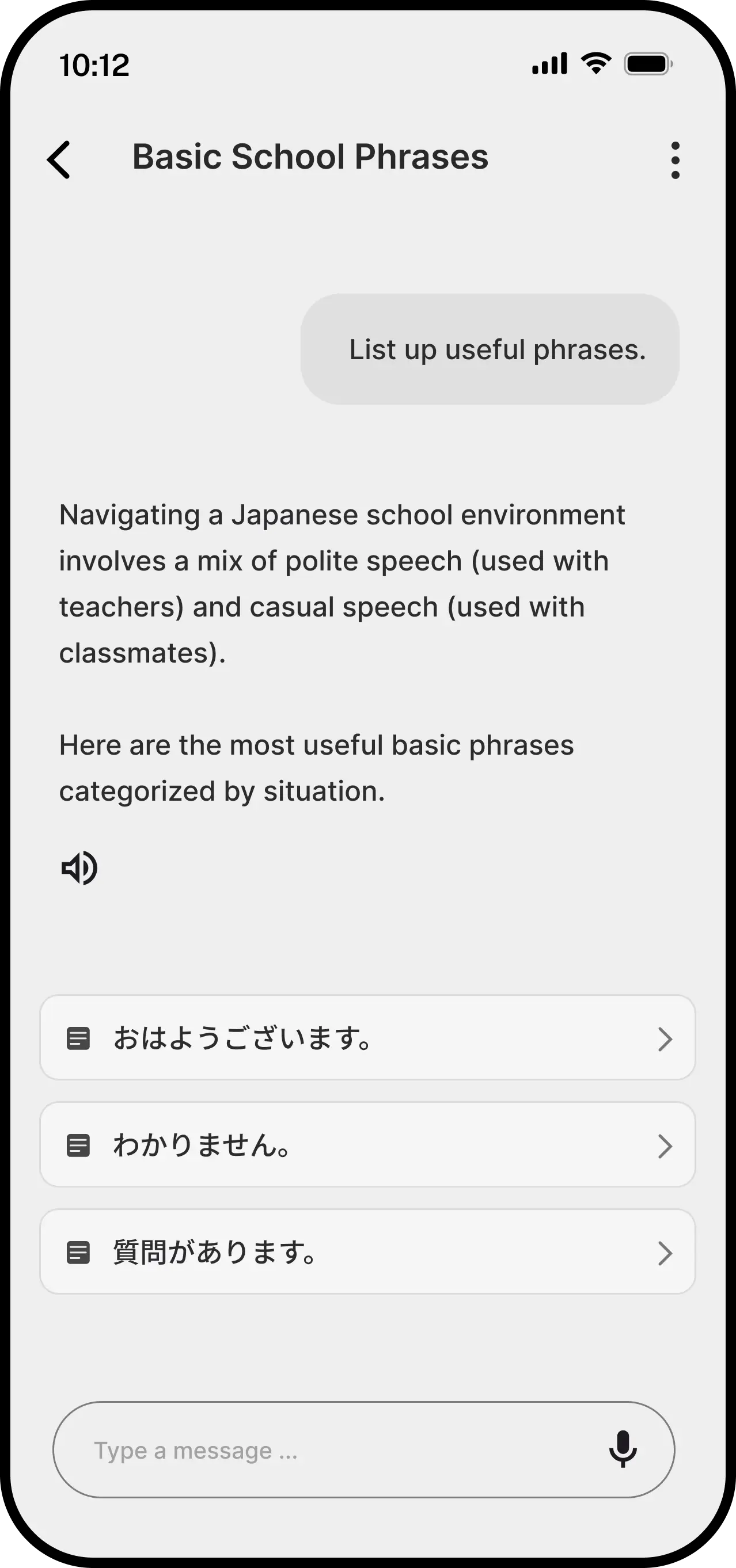Image resolution: width=736 pixels, height=1568 pixels.
Task: Expand chevron on 質問があります card
Action: click(665, 1253)
